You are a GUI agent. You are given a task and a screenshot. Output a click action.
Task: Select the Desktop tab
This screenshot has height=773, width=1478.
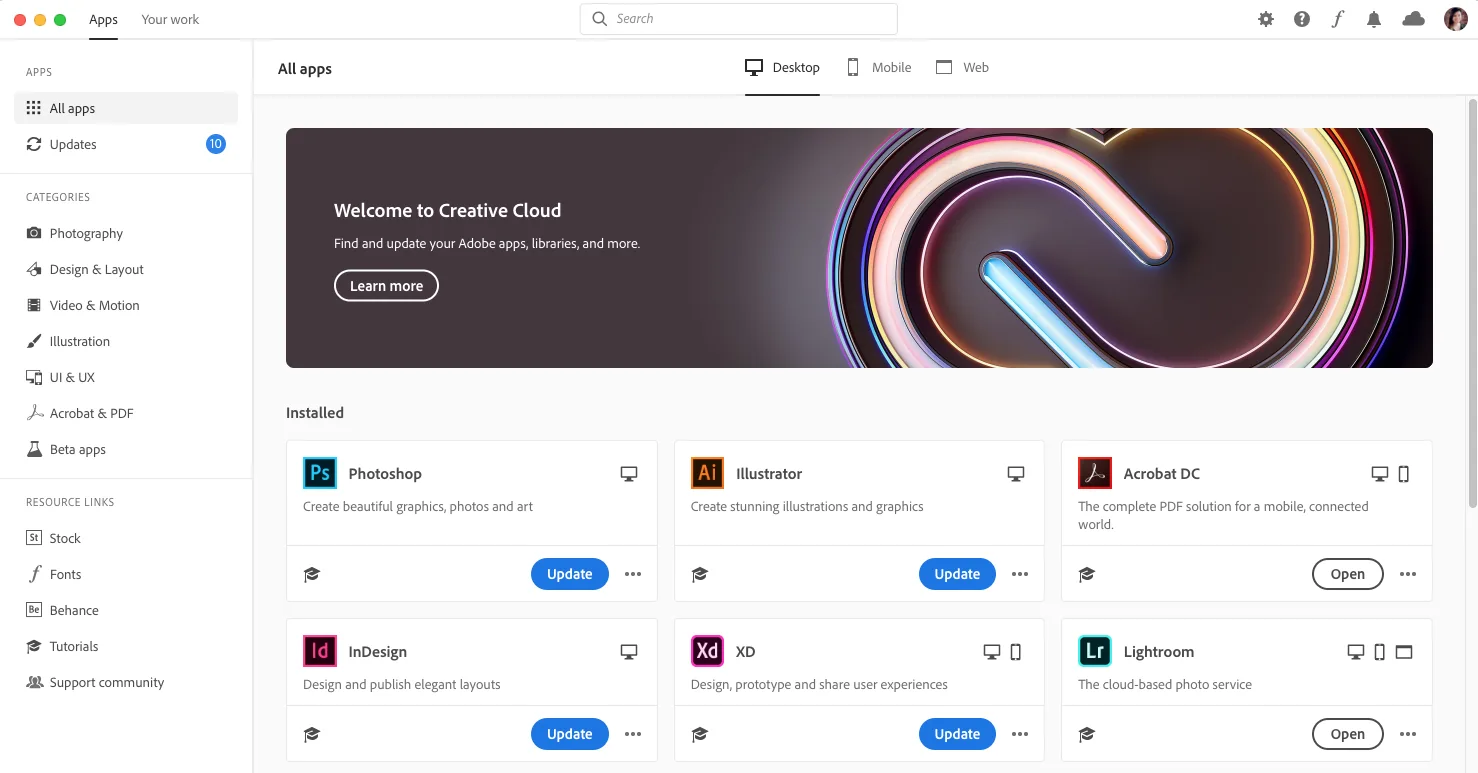tap(782, 67)
